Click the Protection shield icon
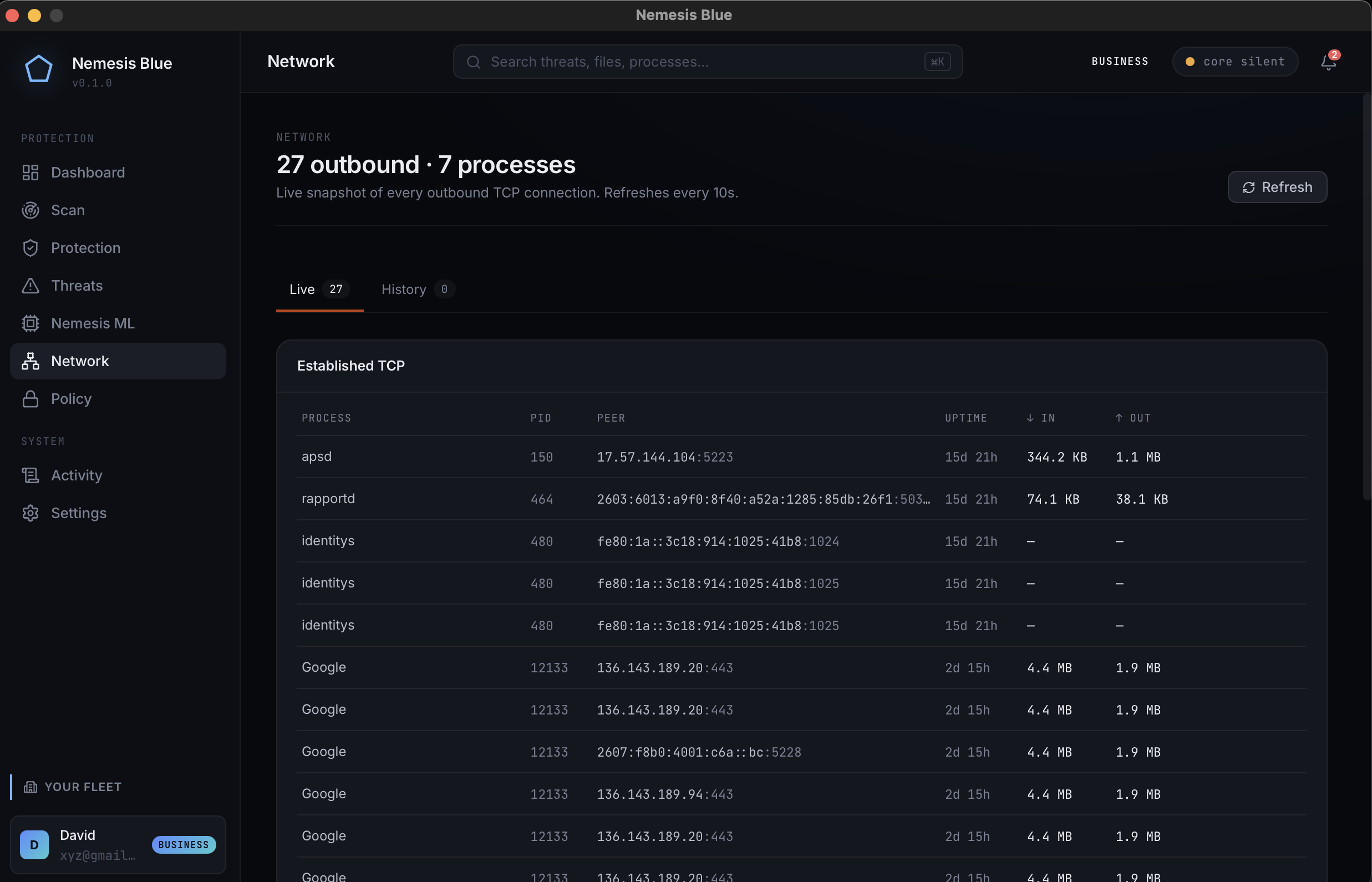The width and height of the screenshot is (1372, 882). click(31, 248)
